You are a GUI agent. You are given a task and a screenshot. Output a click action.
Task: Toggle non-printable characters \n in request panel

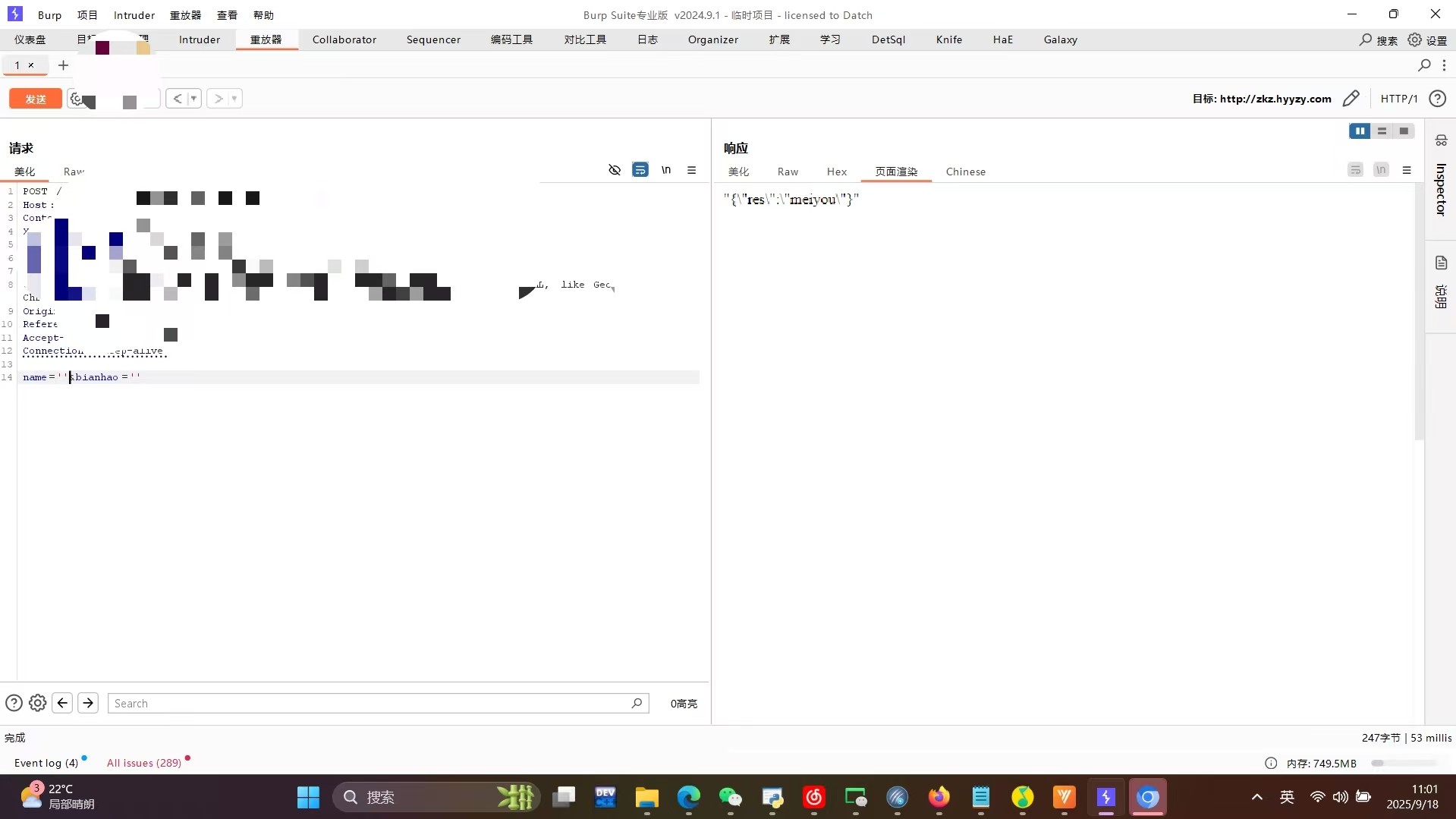click(x=666, y=170)
